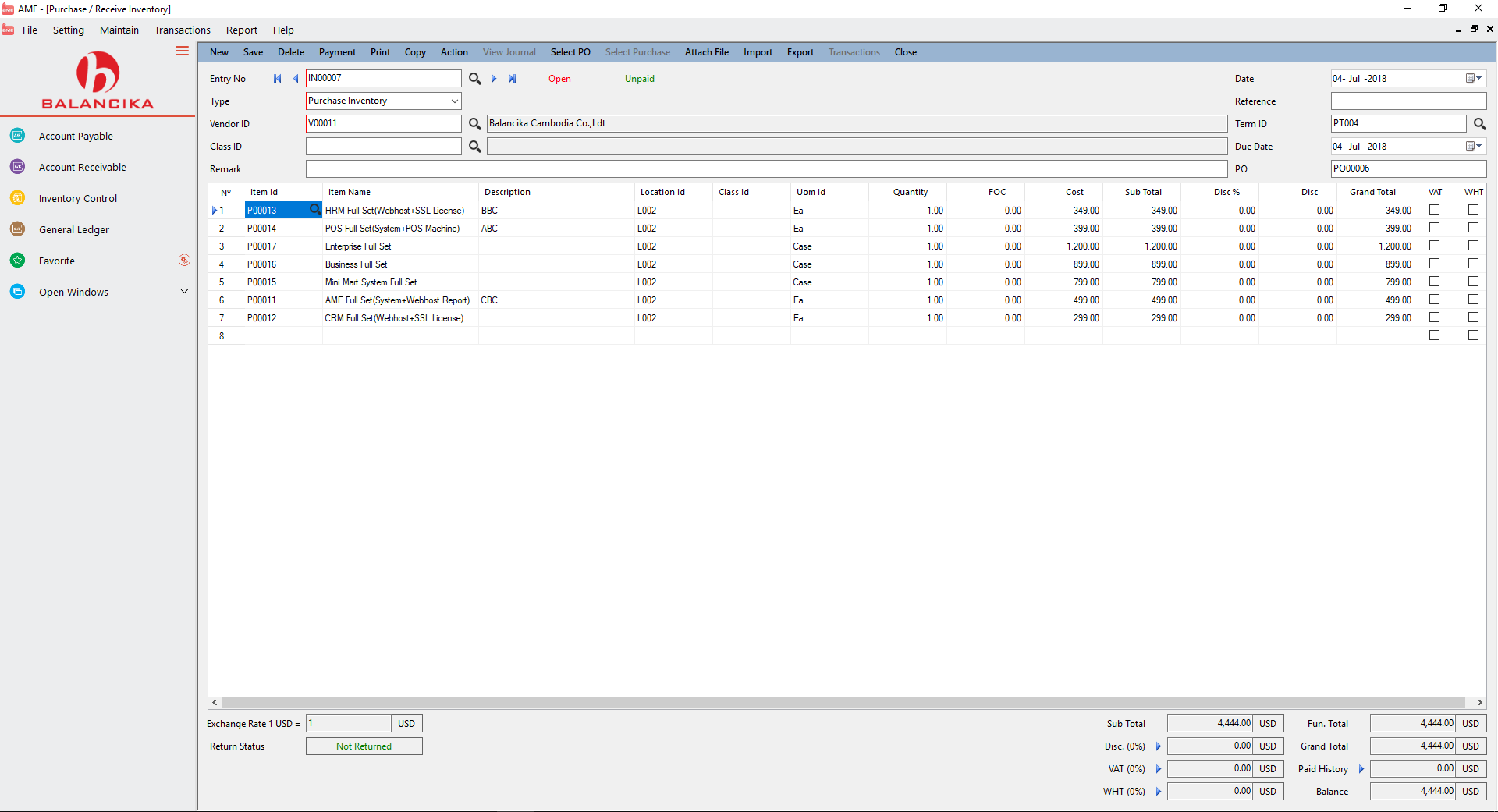Click New toolbar button
This screenshot has width=1498, height=812.
(219, 52)
